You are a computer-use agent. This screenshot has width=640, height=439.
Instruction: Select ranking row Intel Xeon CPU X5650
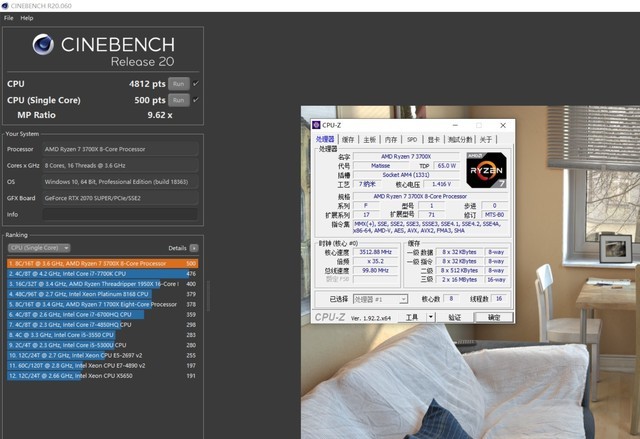[102, 376]
